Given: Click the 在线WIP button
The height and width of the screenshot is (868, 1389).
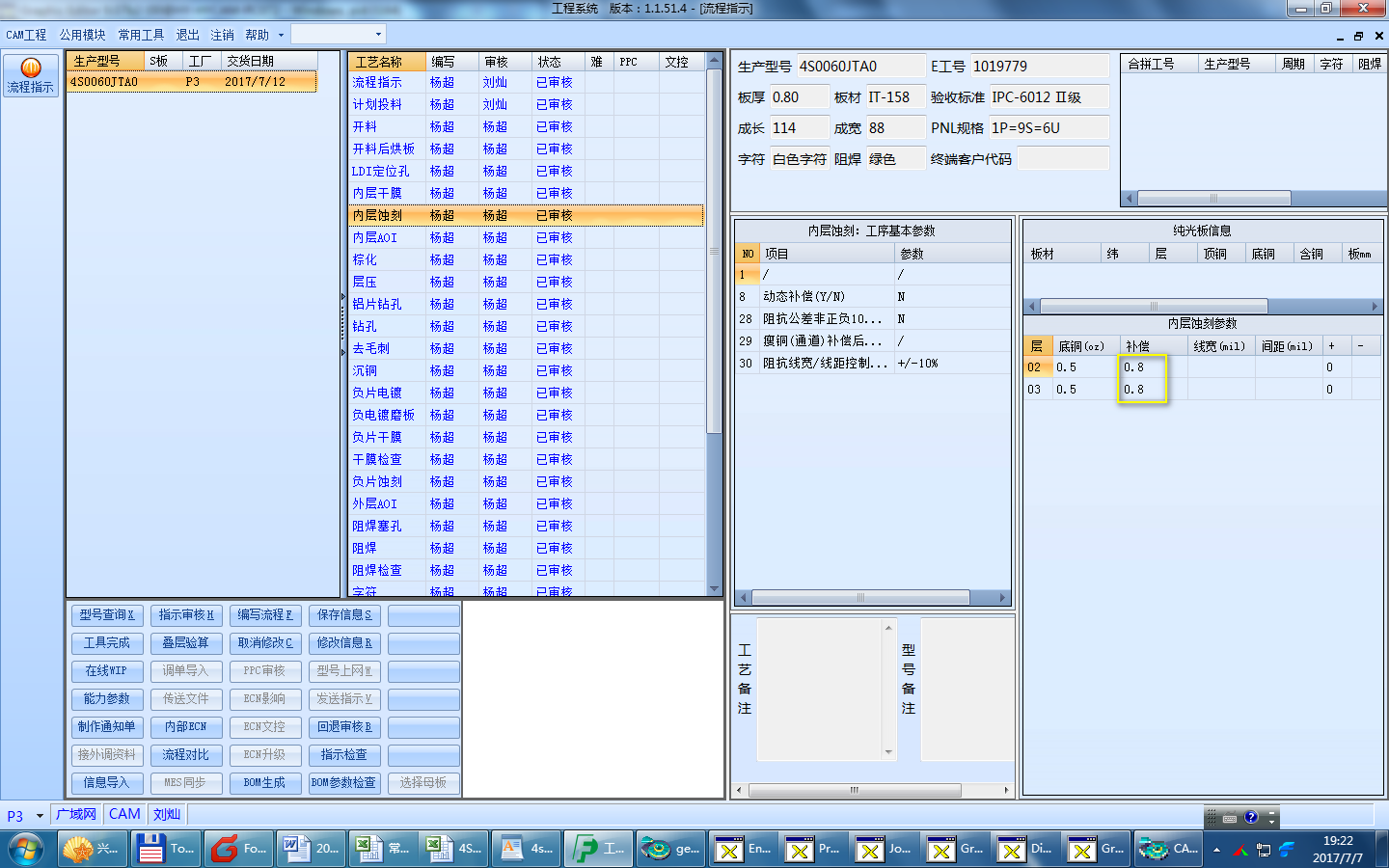Looking at the screenshot, I should point(107,671).
